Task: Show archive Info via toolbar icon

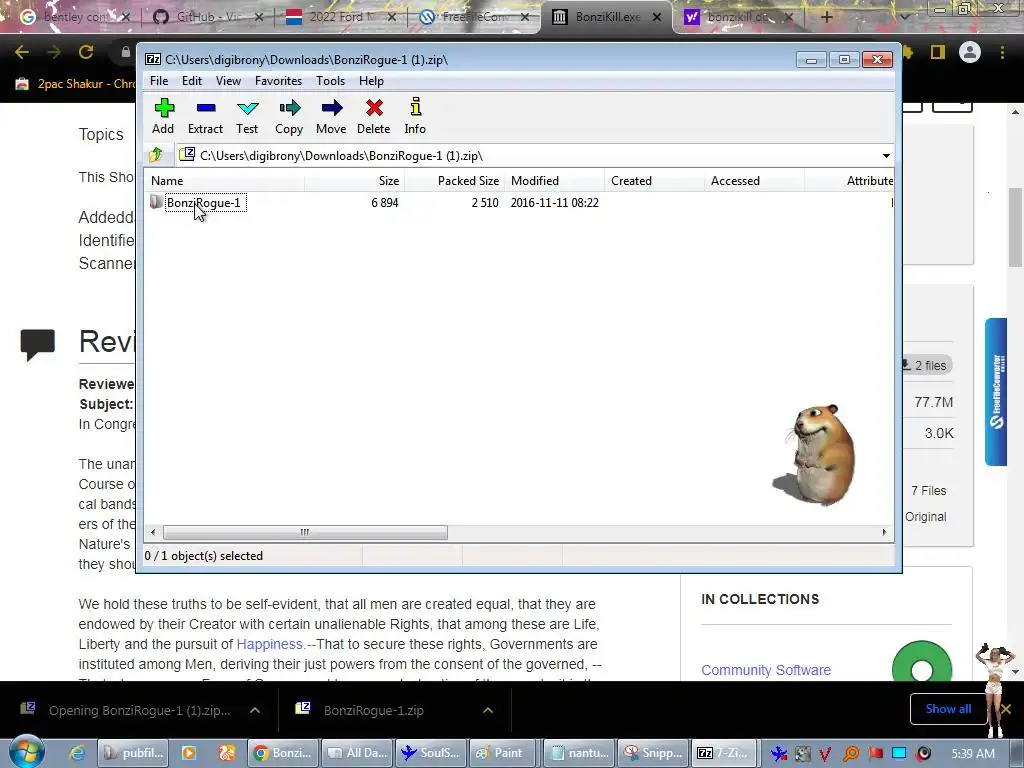Action: 415,116
